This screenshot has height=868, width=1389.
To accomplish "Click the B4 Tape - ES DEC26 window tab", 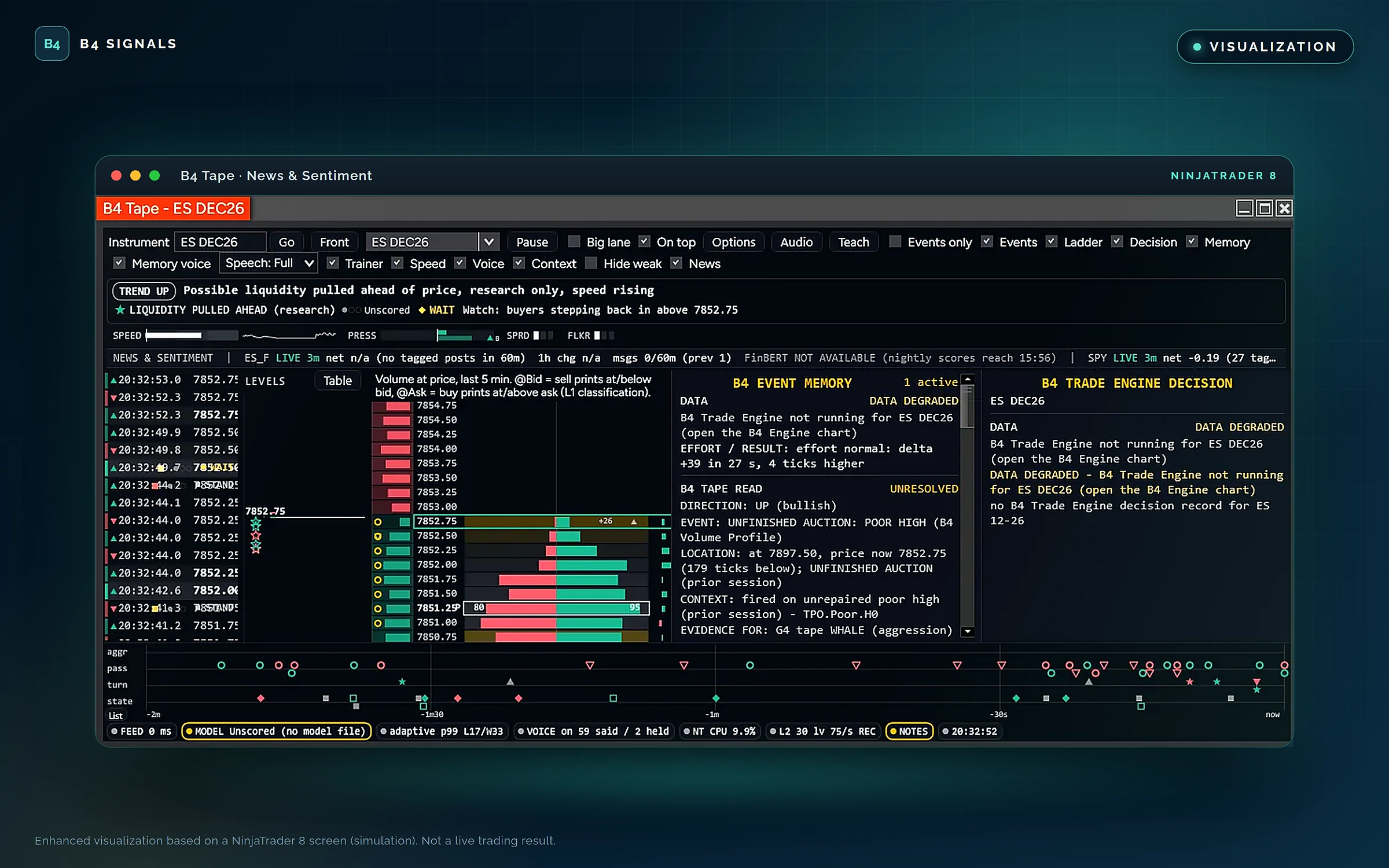I will tap(174, 208).
